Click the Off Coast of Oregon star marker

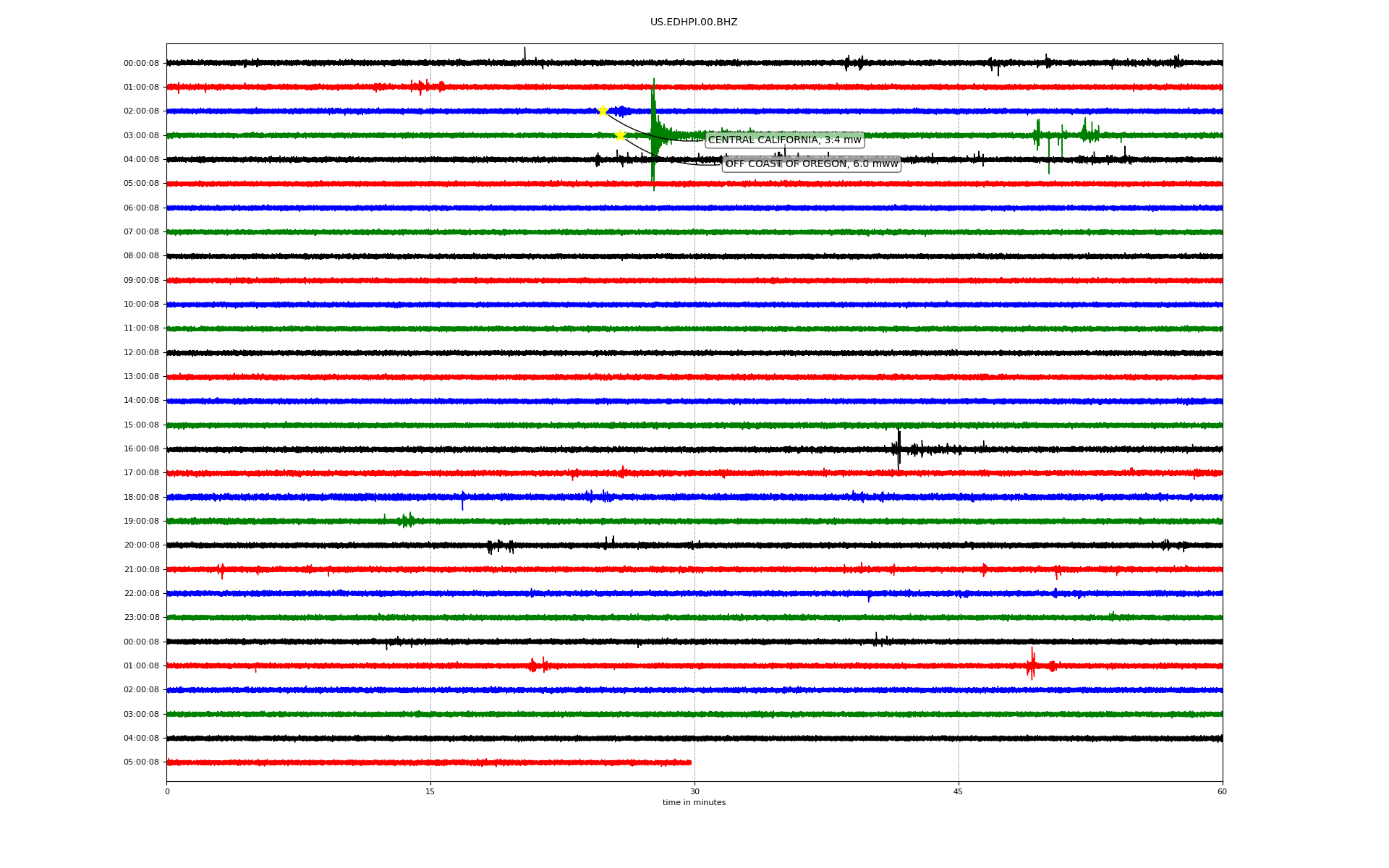[x=620, y=135]
